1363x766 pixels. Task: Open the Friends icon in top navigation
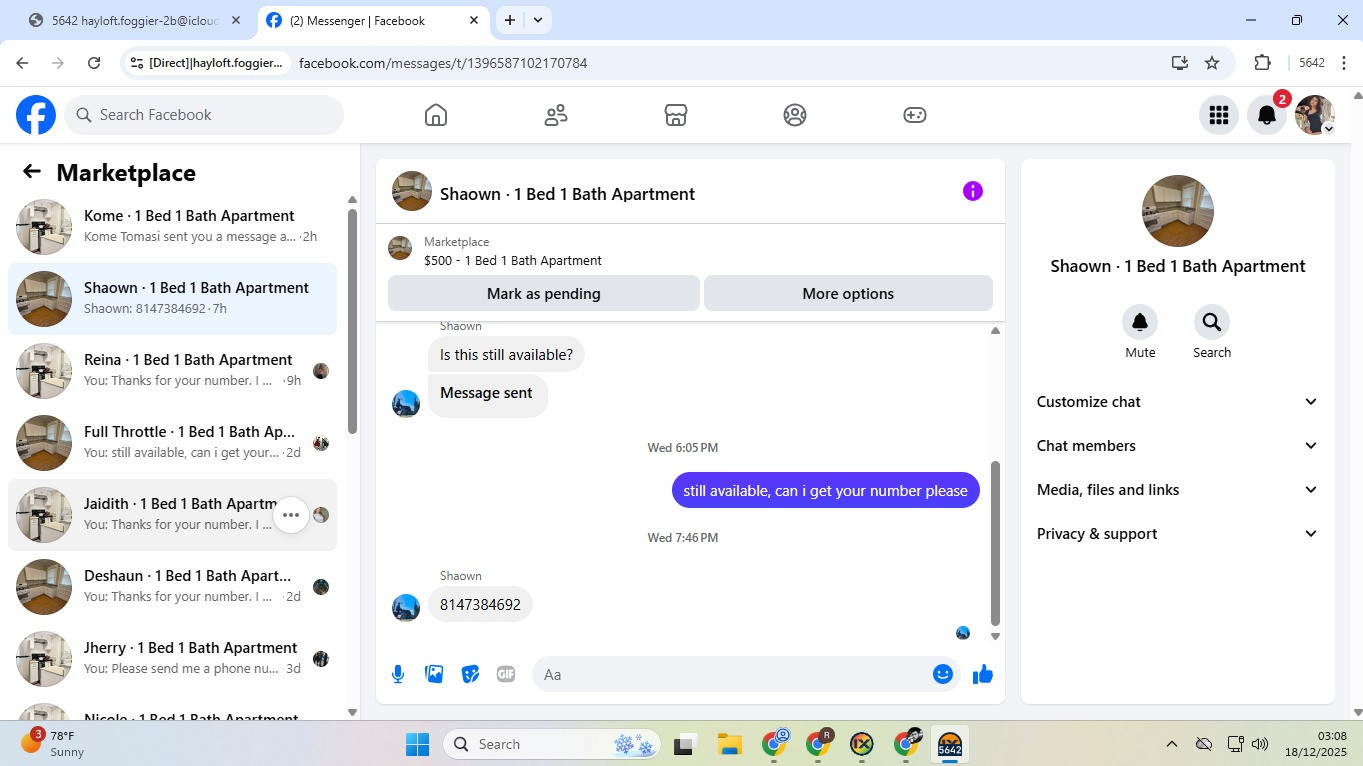tap(556, 115)
